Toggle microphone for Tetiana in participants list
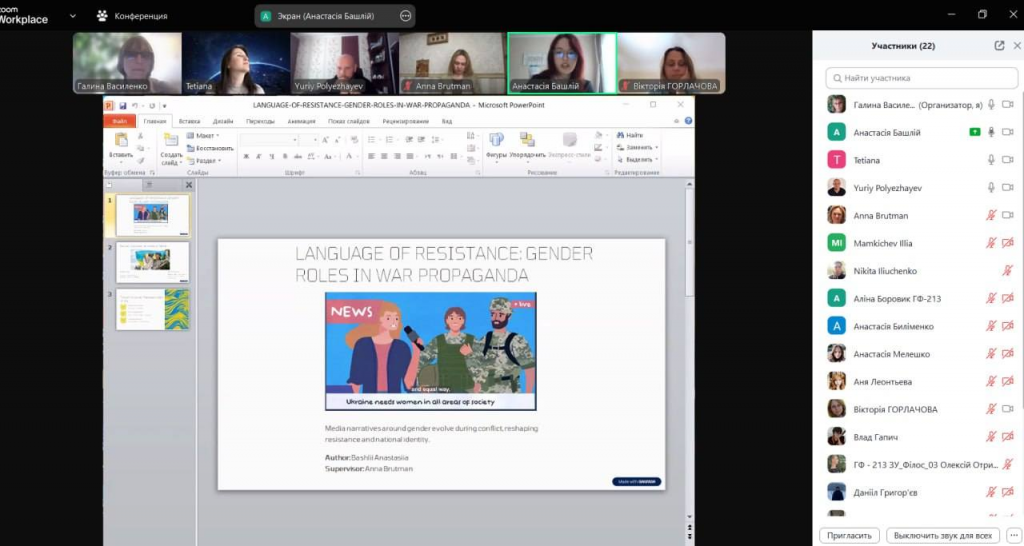Screen dimensions: 1024x546 click(x=991, y=160)
